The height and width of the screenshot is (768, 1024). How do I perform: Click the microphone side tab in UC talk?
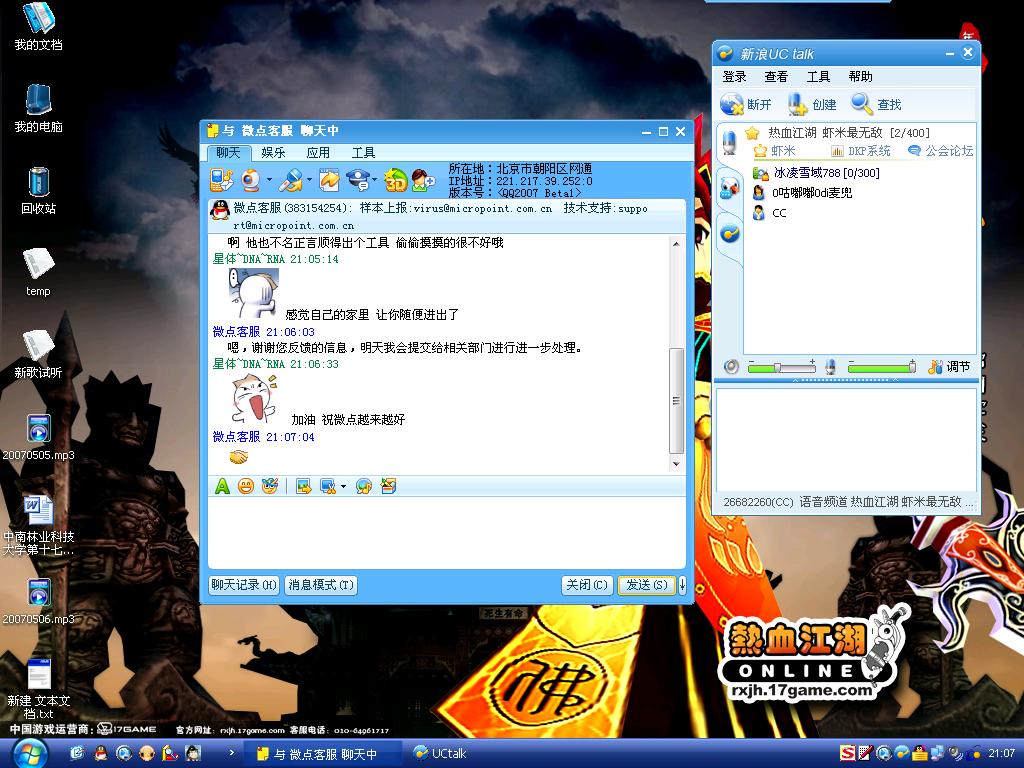[x=729, y=142]
